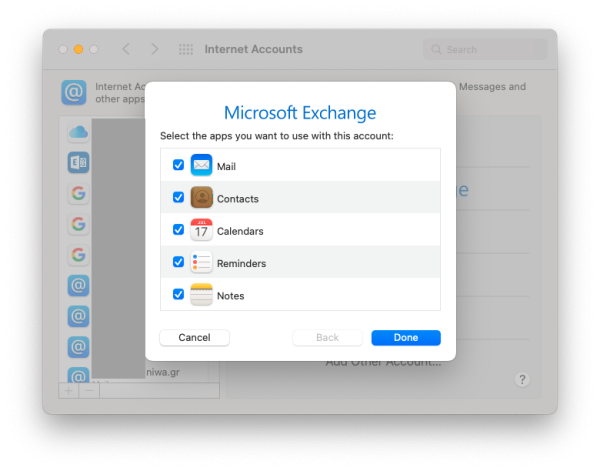600x471 pixels.
Task: Click the Contacts label text
Action: [238, 199]
